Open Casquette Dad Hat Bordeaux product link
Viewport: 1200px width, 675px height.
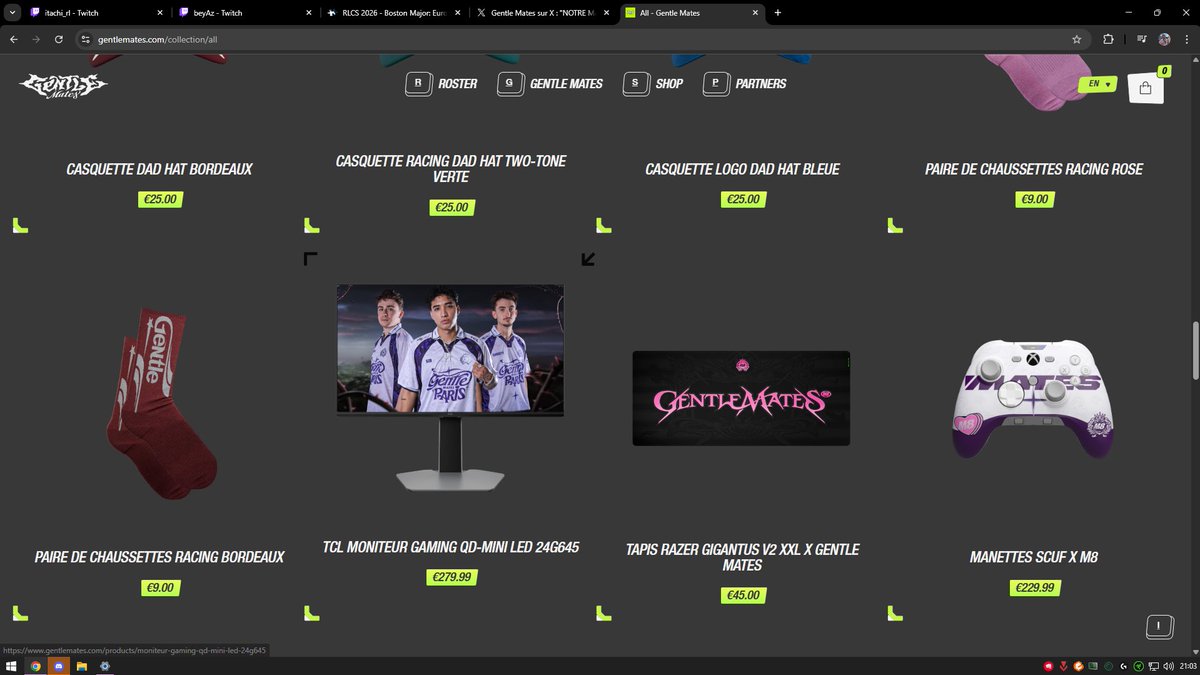point(159,169)
